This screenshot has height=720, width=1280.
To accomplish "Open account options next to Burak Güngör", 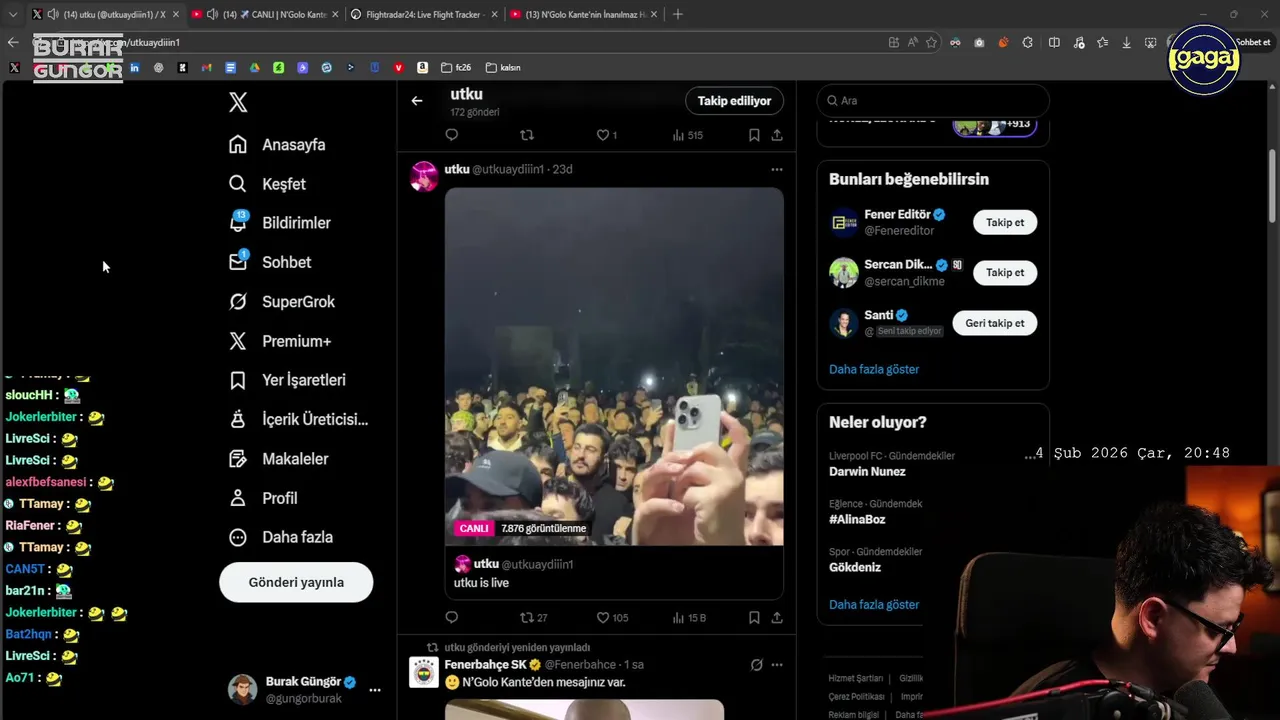I will [x=375, y=690].
